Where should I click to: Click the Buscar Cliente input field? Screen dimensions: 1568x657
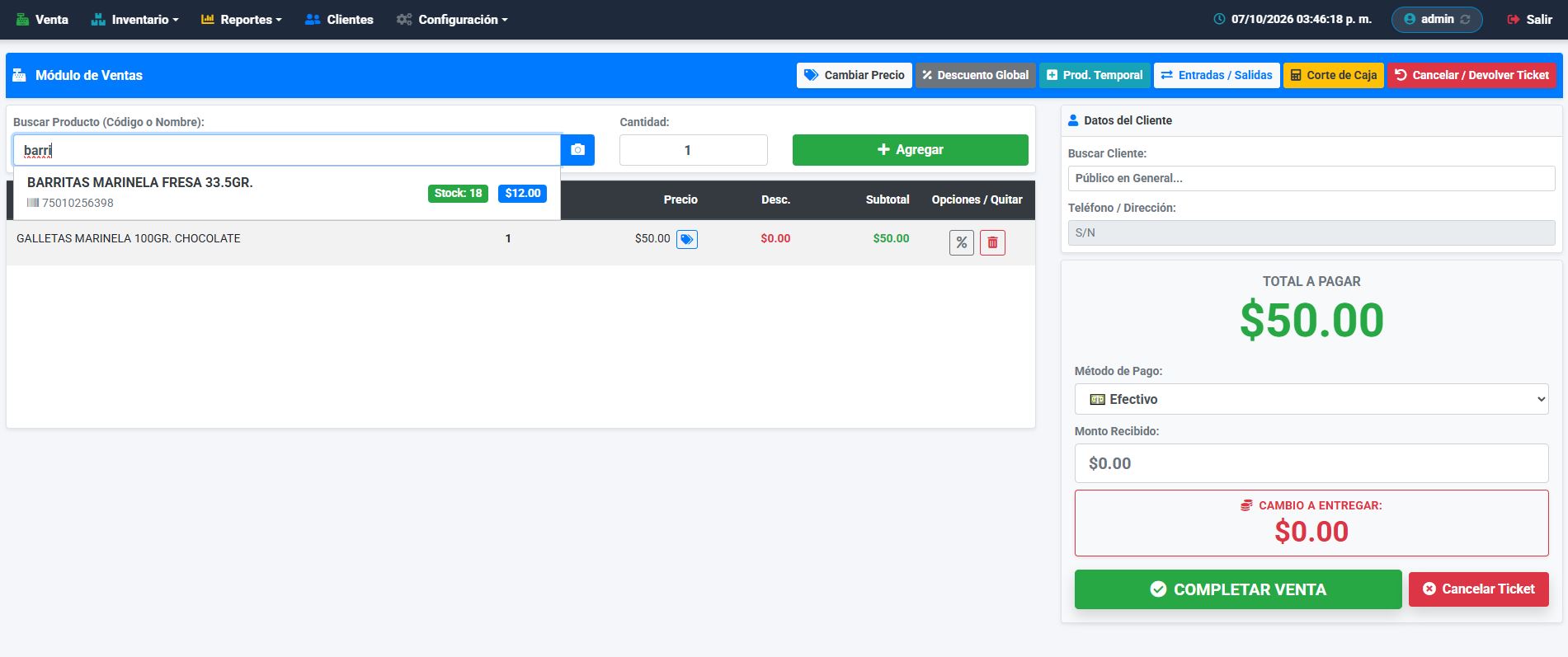pos(1311,178)
